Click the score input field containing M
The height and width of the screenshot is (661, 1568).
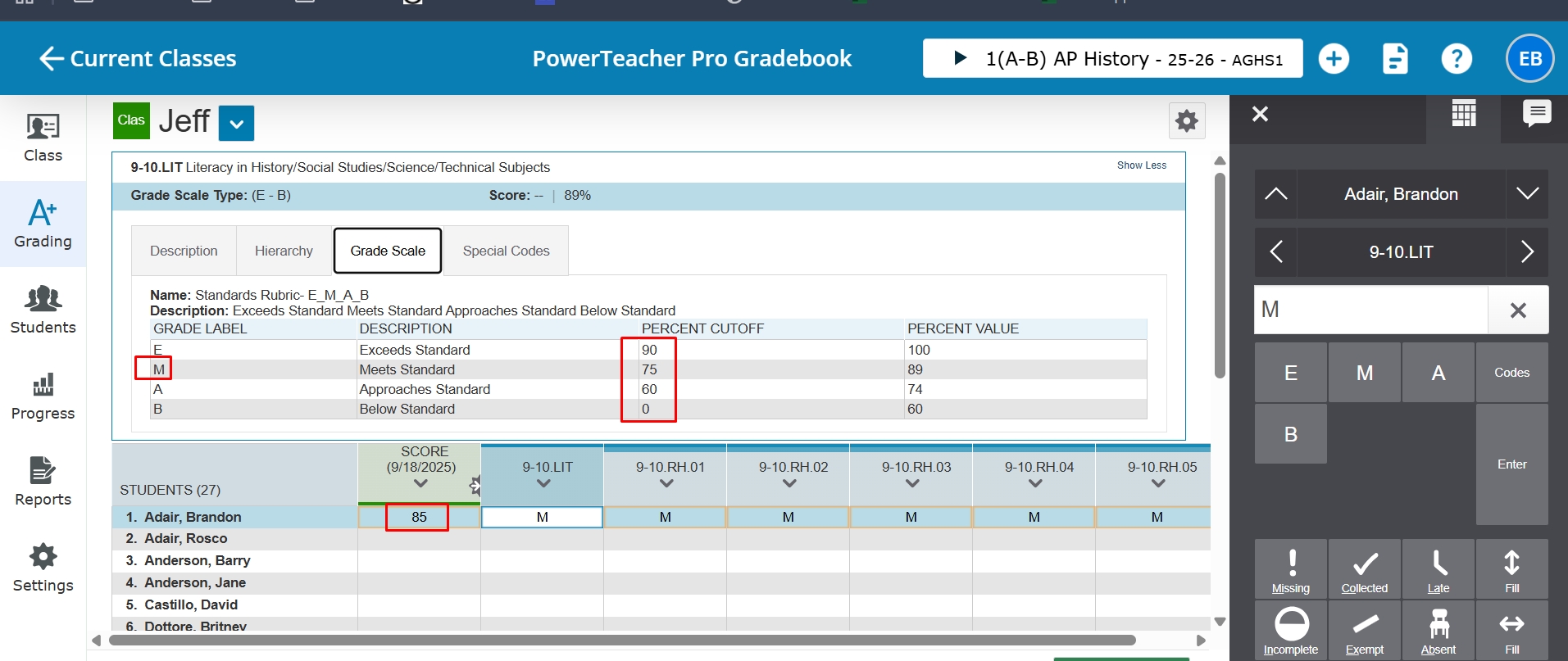click(x=1370, y=310)
